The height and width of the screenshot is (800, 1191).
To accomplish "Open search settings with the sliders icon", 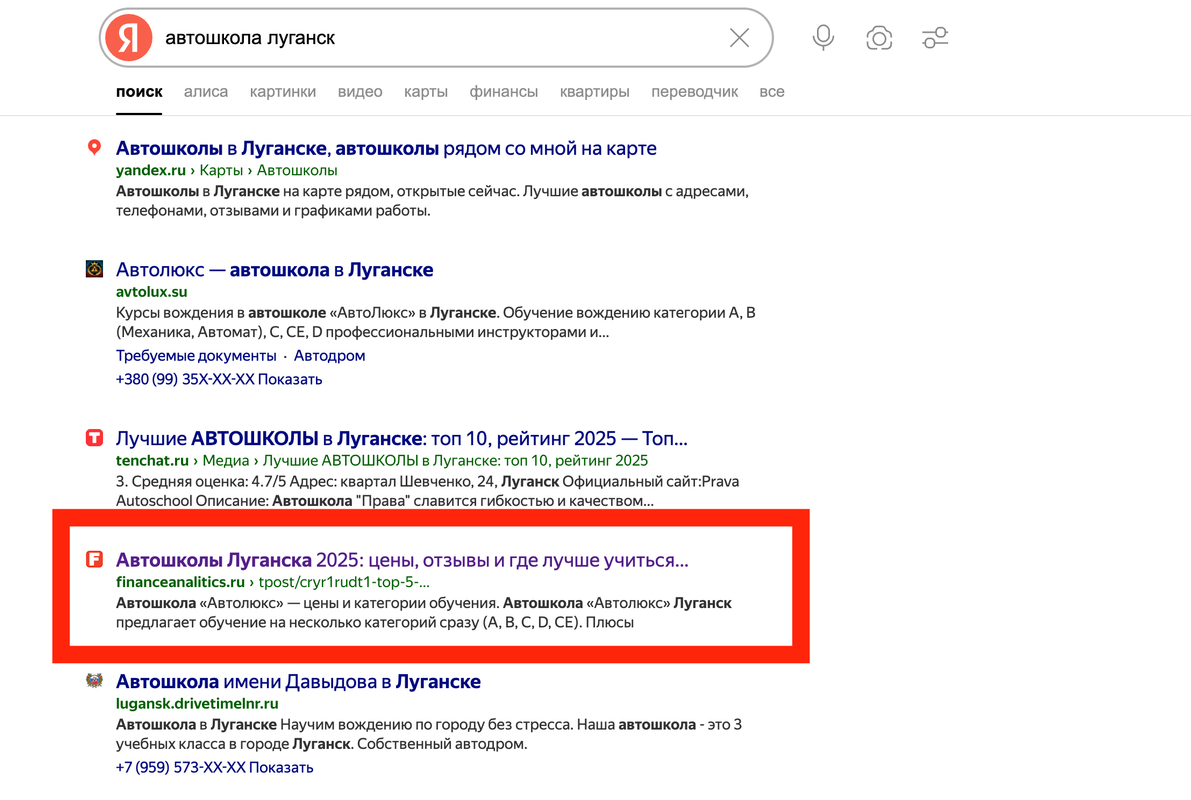I will [x=935, y=38].
